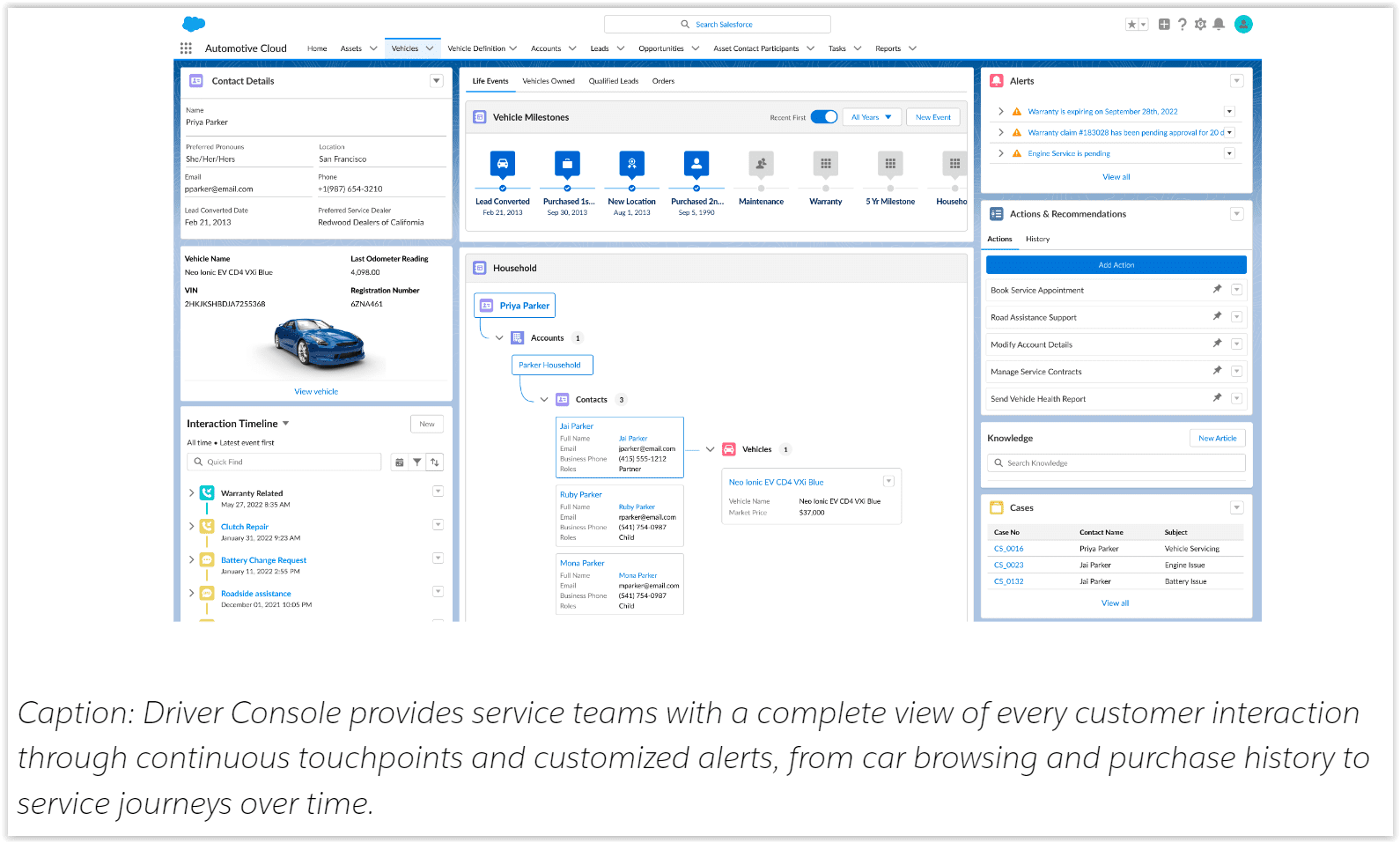Open the Alerts panel dropdown menu
Image resolution: width=1400 pixels, height=843 pixels.
coord(1237,81)
